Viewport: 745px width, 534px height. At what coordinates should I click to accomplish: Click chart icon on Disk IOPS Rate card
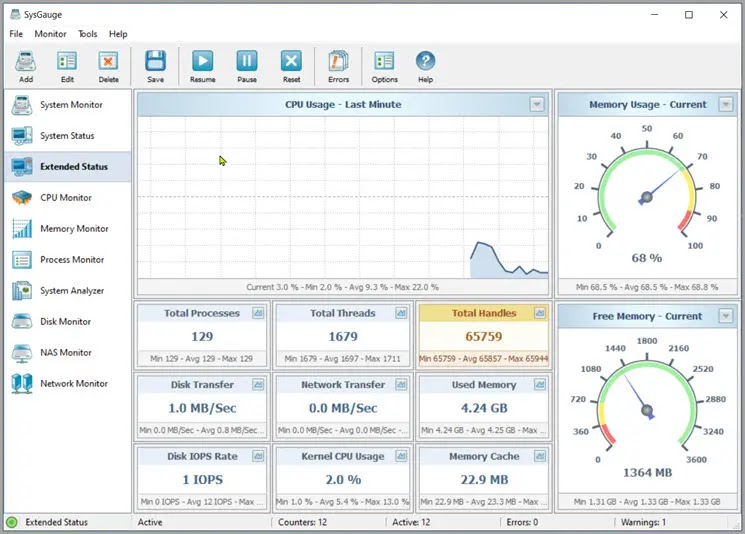coord(258,456)
